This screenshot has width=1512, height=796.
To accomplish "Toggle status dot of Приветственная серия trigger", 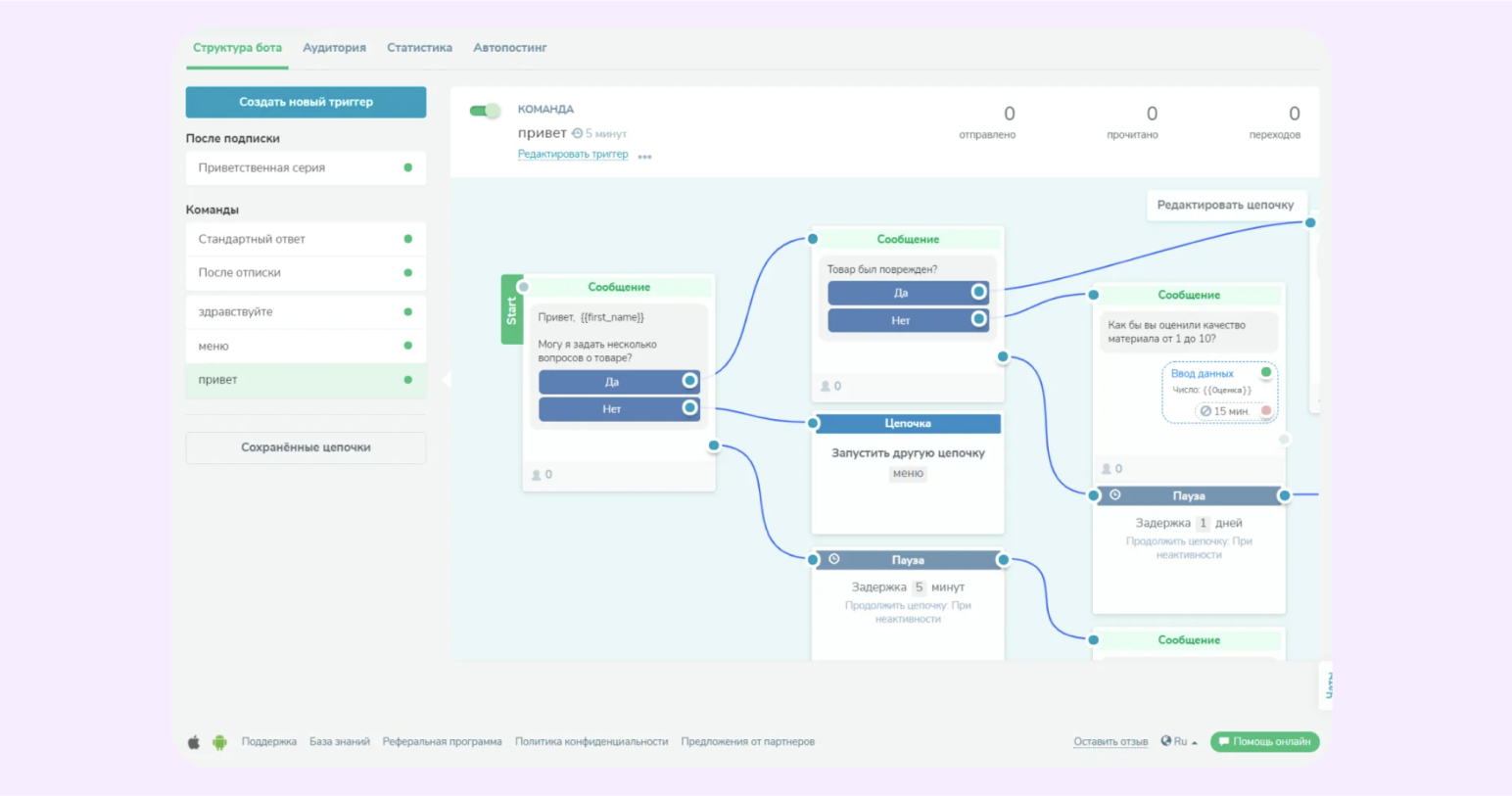I will [408, 167].
